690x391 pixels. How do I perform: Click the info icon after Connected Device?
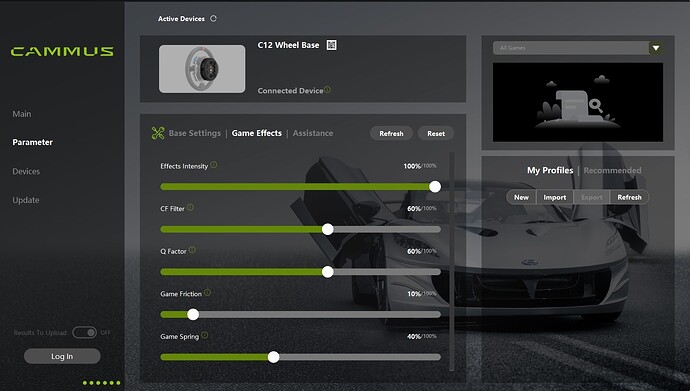click(327, 89)
